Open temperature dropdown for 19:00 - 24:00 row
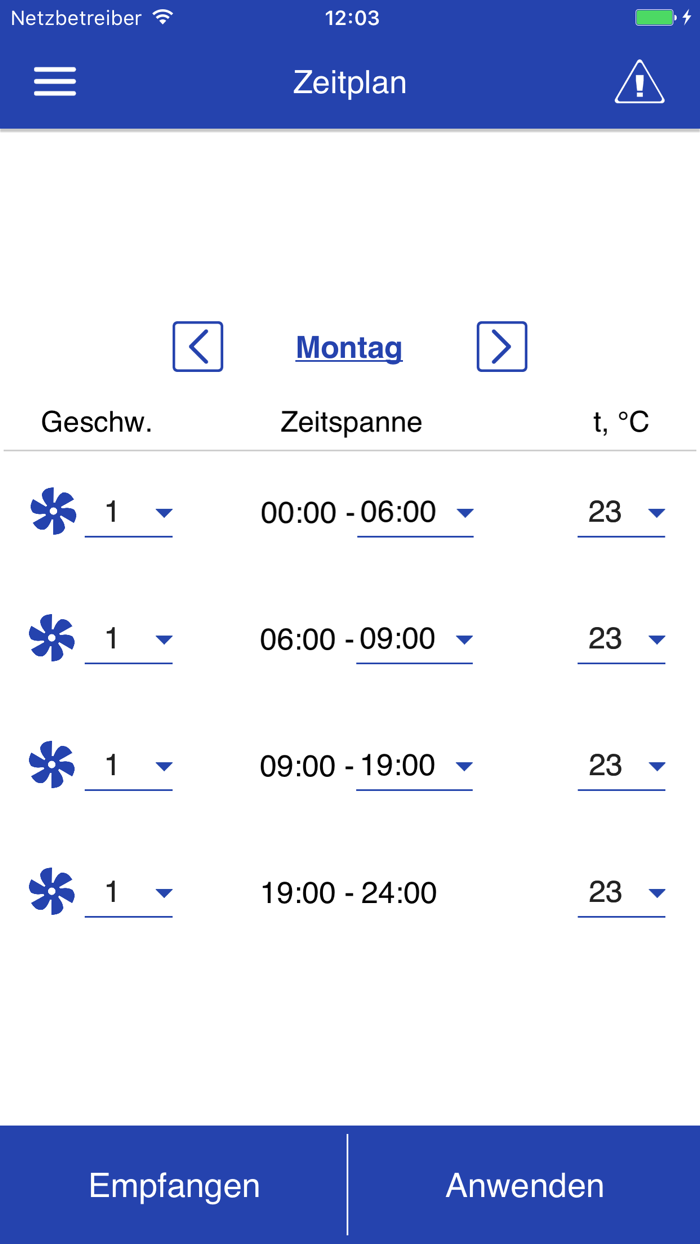This screenshot has width=700, height=1244. click(x=621, y=893)
